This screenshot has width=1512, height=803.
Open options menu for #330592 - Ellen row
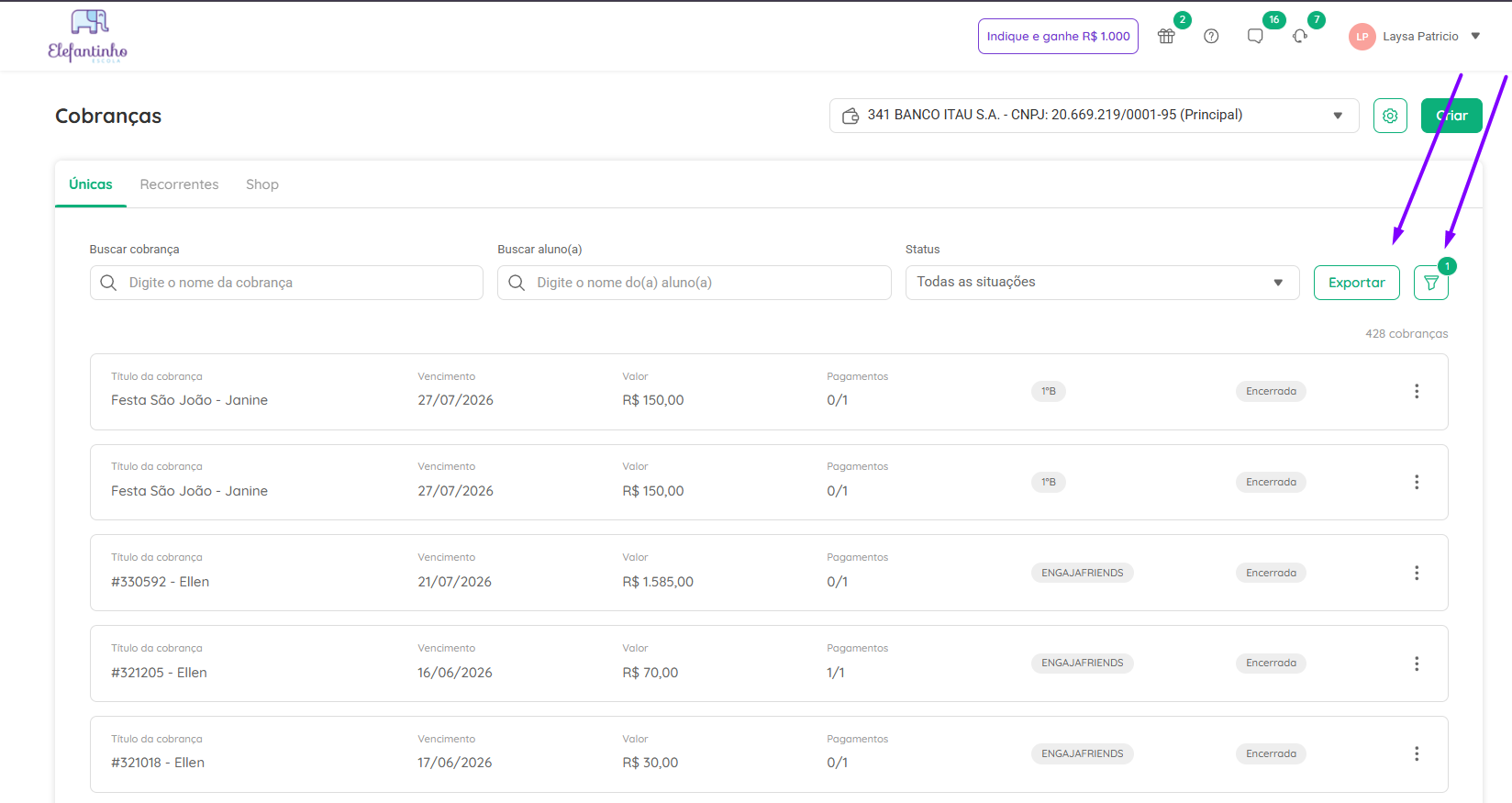[1417, 573]
